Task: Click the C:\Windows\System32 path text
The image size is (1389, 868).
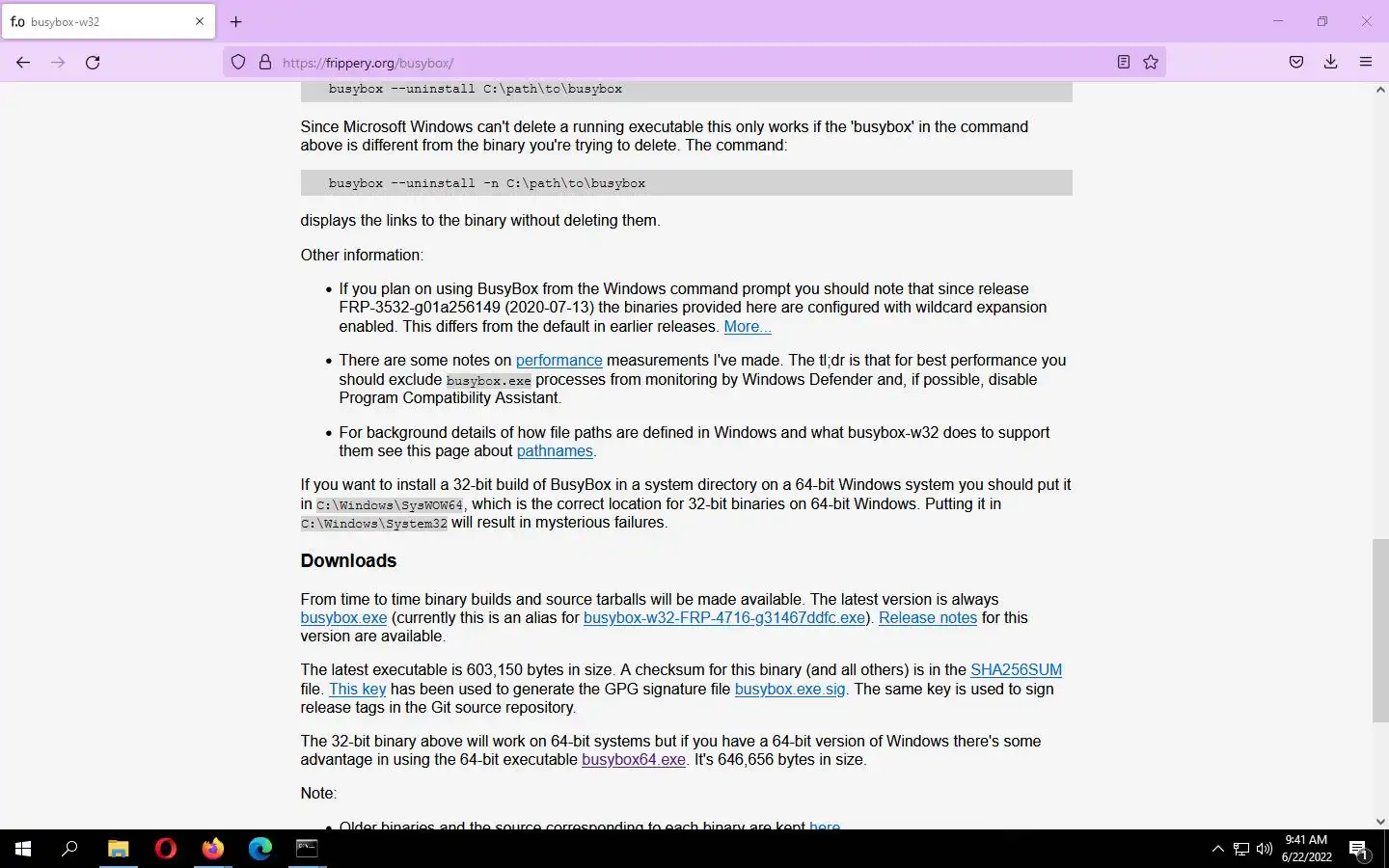Action: tap(374, 524)
